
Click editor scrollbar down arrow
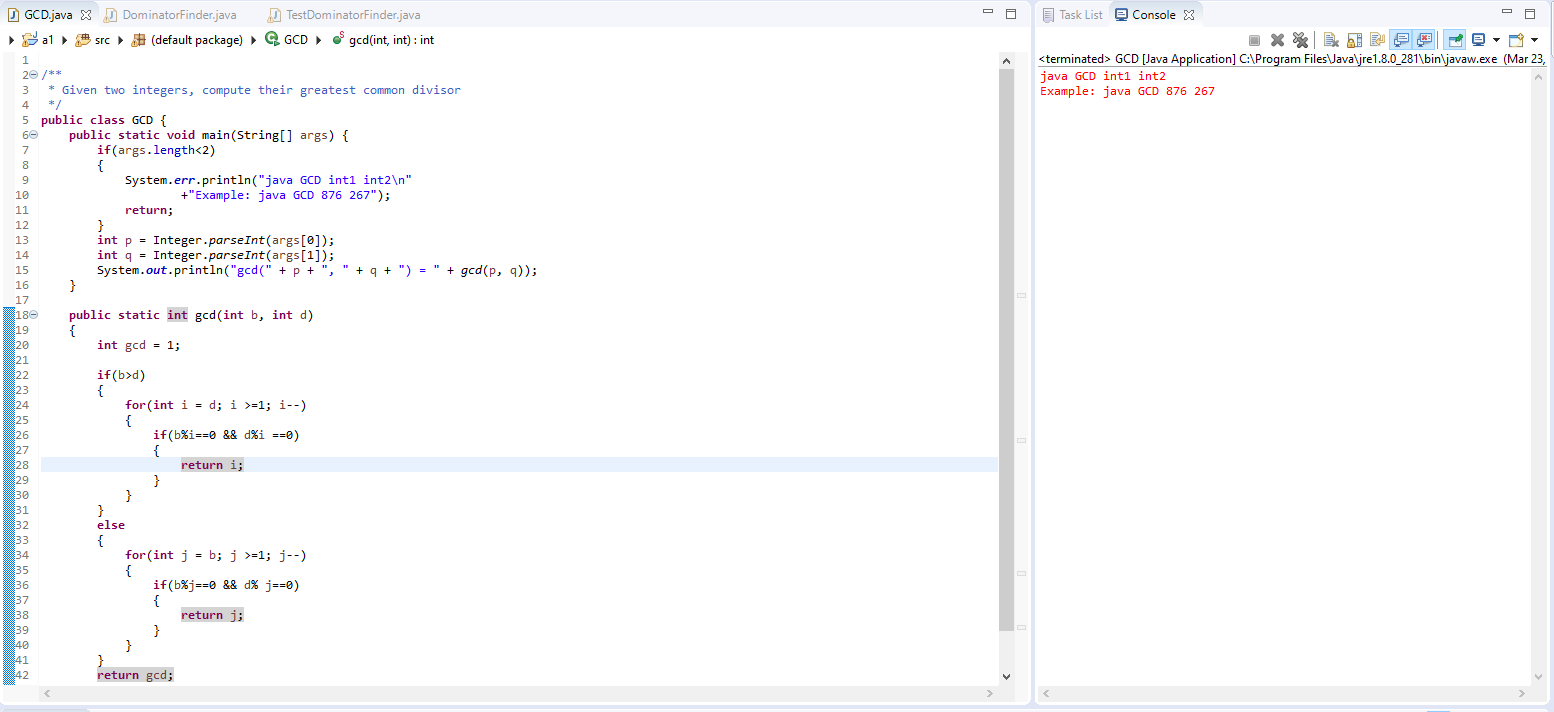point(1006,677)
